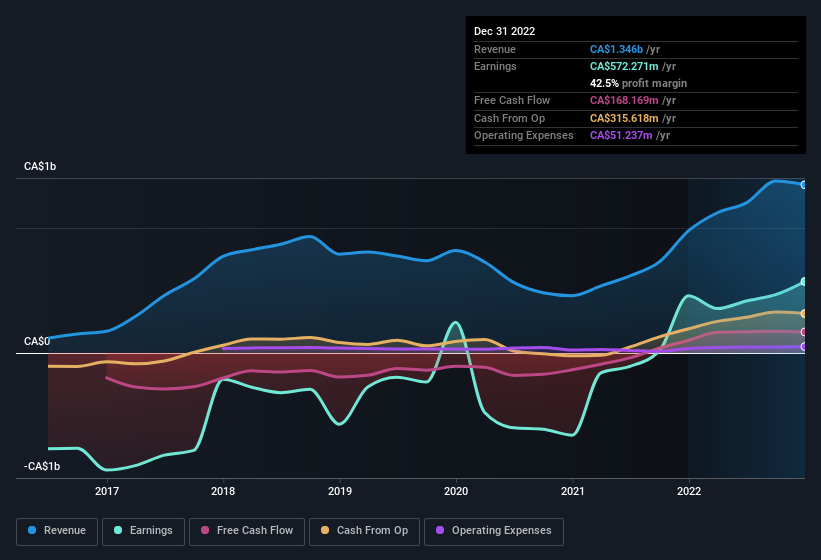Click the 42.5% profit margin text
This screenshot has height=560, width=821.
pos(638,83)
